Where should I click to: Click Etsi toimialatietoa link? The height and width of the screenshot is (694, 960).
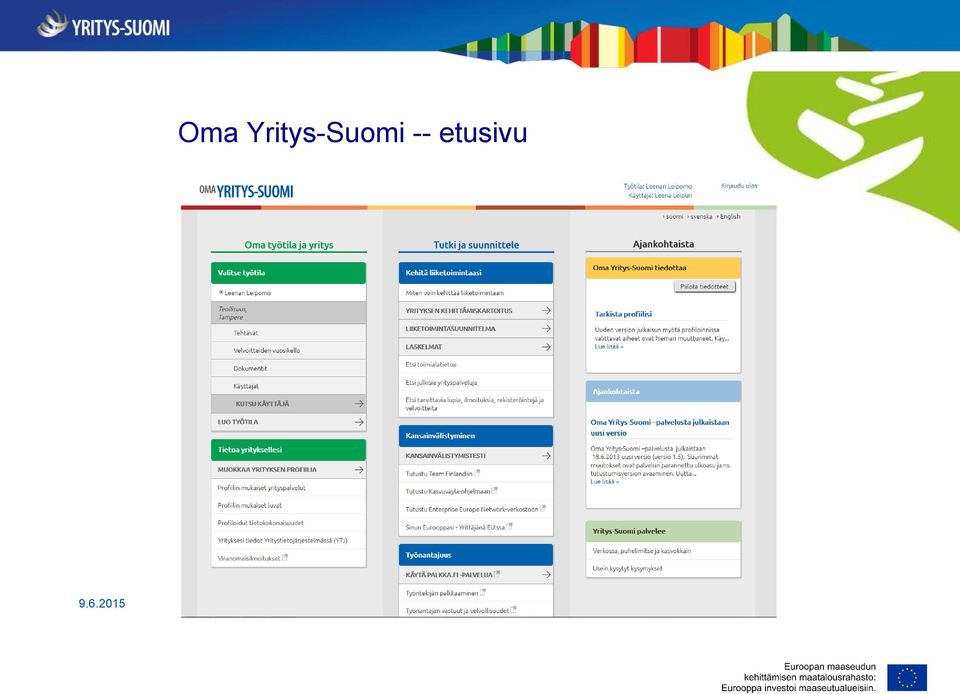pyautogui.click(x=431, y=365)
